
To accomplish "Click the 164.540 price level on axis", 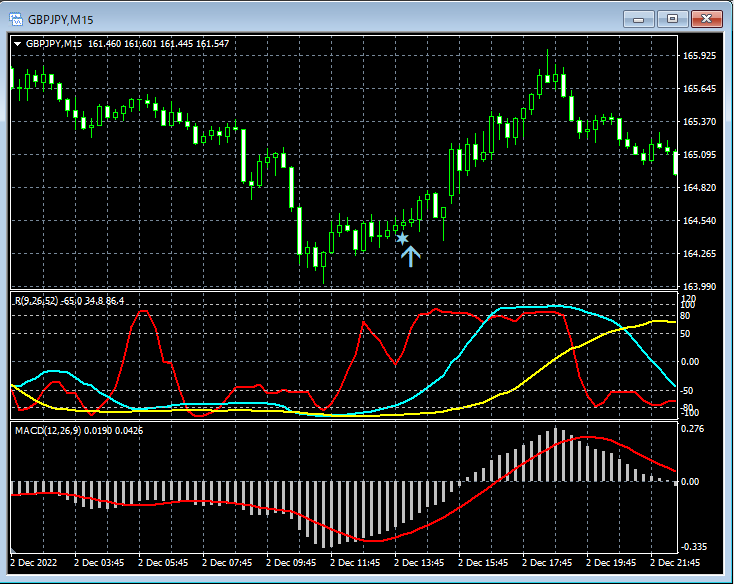I will [x=698, y=221].
